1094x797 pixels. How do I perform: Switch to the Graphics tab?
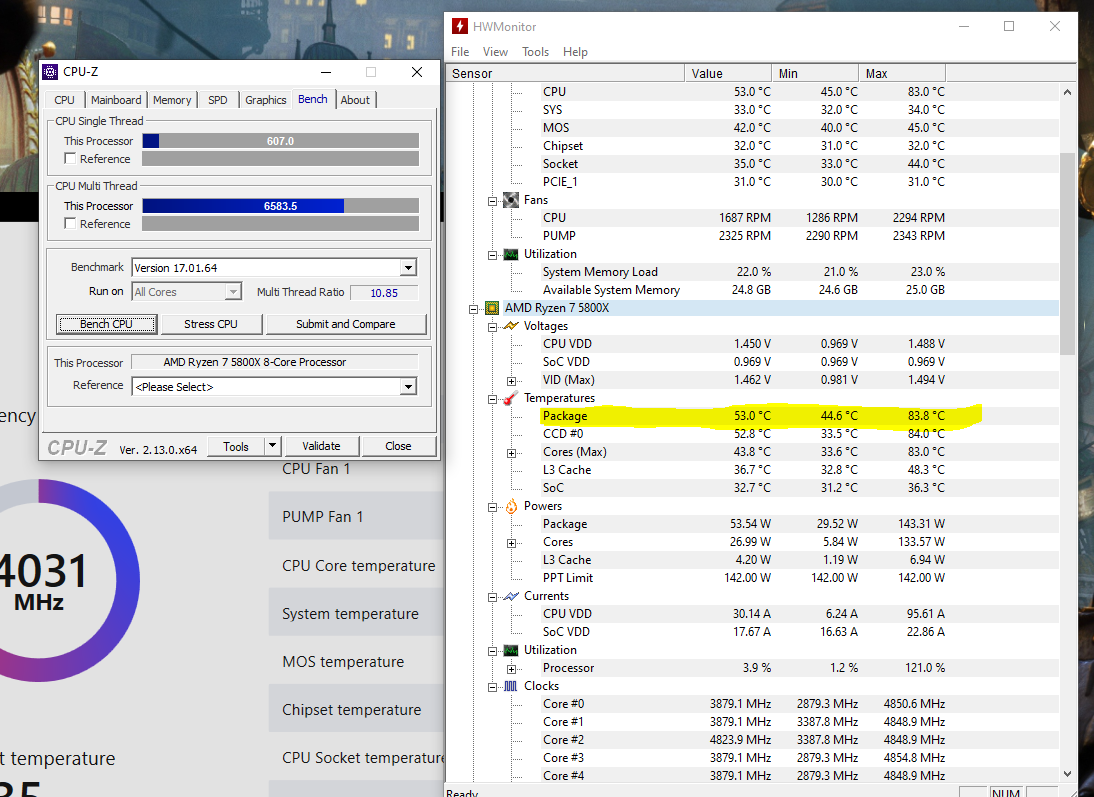point(265,100)
